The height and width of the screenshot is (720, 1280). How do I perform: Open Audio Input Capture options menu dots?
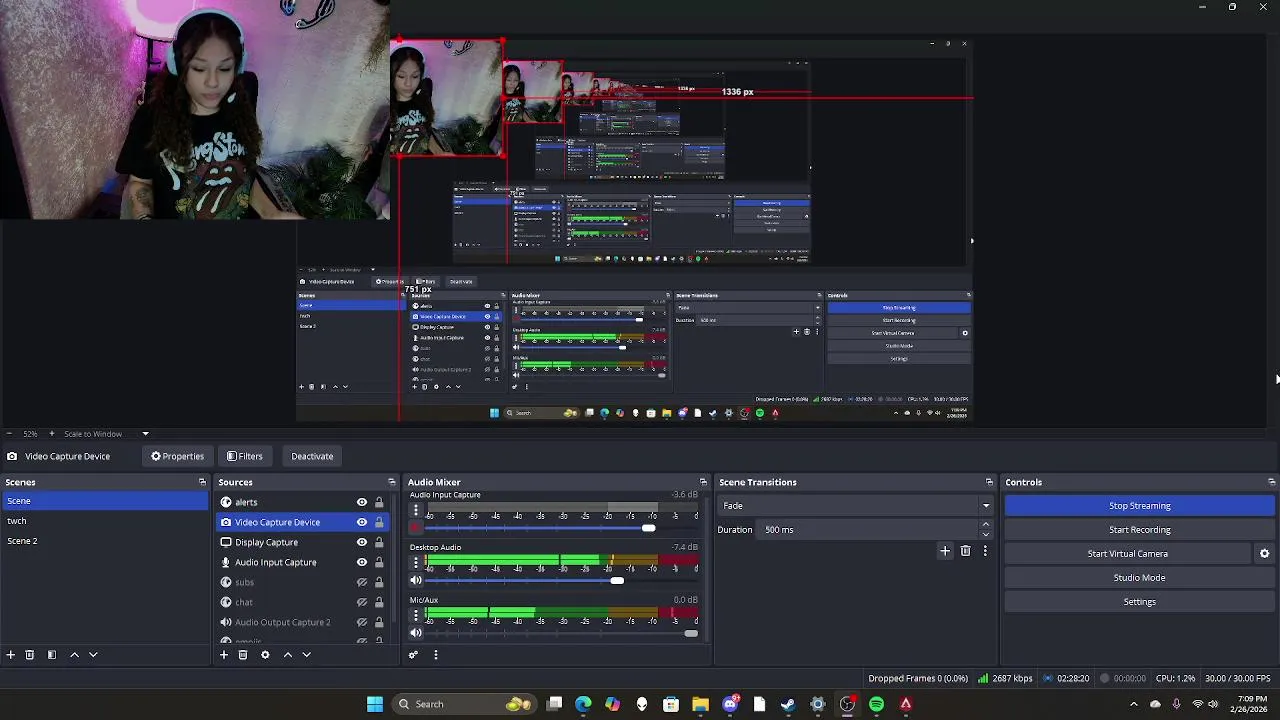pyautogui.click(x=416, y=510)
